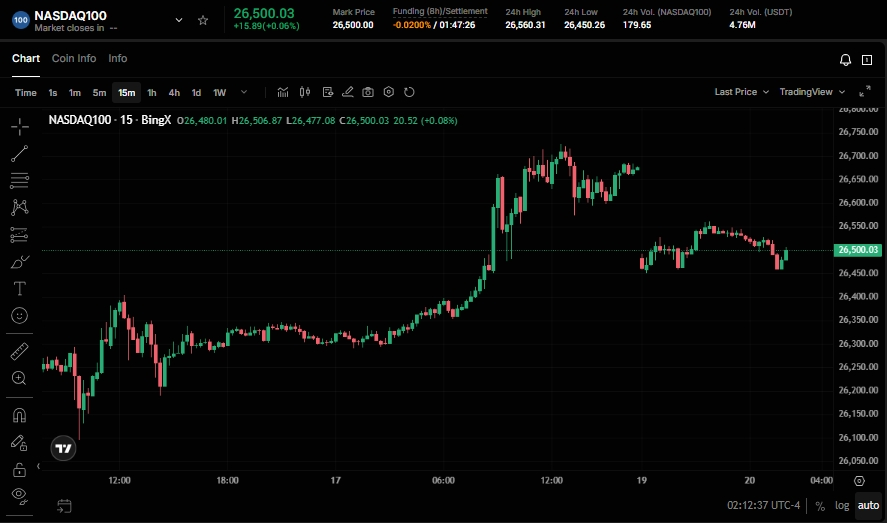Toggle magnet mode for drawings

[19, 414]
